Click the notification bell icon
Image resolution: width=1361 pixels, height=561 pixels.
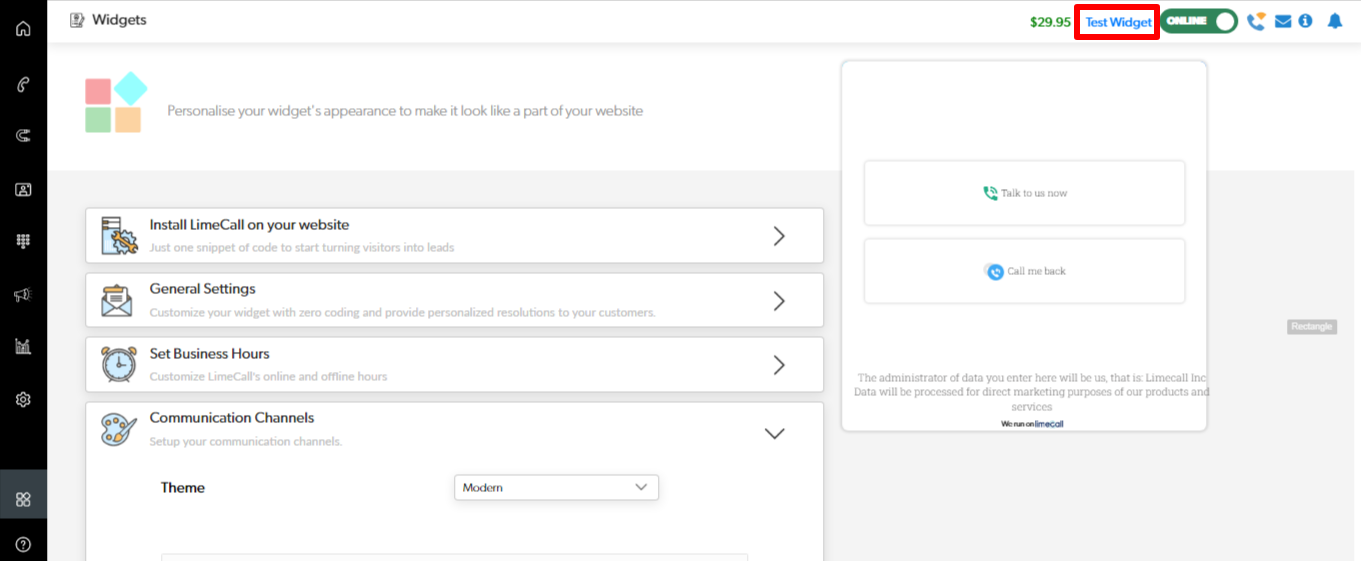tap(1334, 21)
